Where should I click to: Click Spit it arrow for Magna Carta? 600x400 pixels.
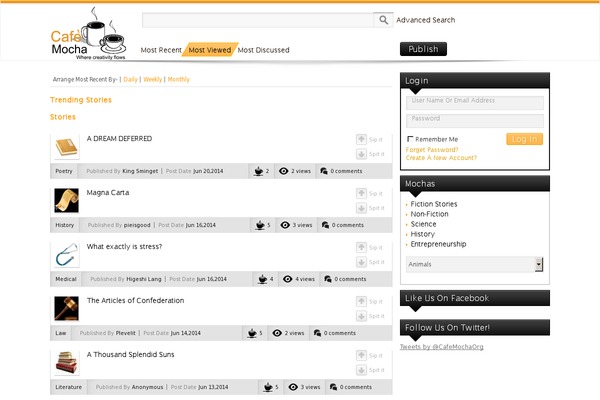tap(361, 208)
